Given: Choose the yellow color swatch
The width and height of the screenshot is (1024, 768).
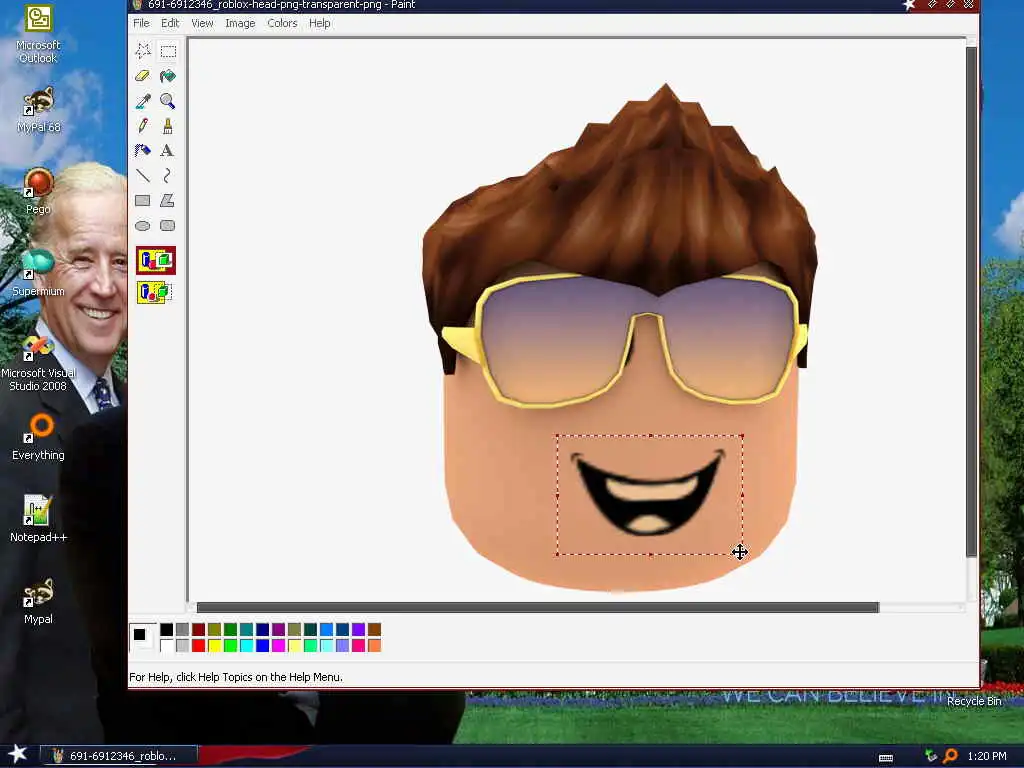Looking at the screenshot, I should coord(214,645).
